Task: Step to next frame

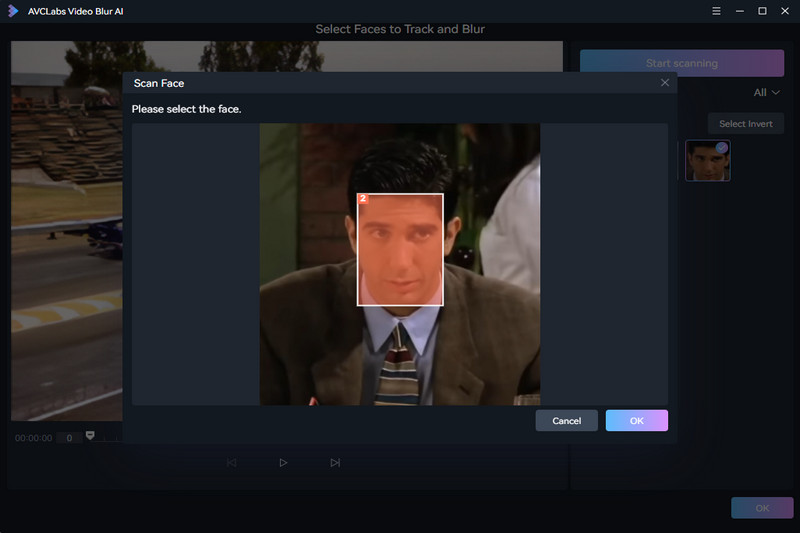Action: [335, 463]
